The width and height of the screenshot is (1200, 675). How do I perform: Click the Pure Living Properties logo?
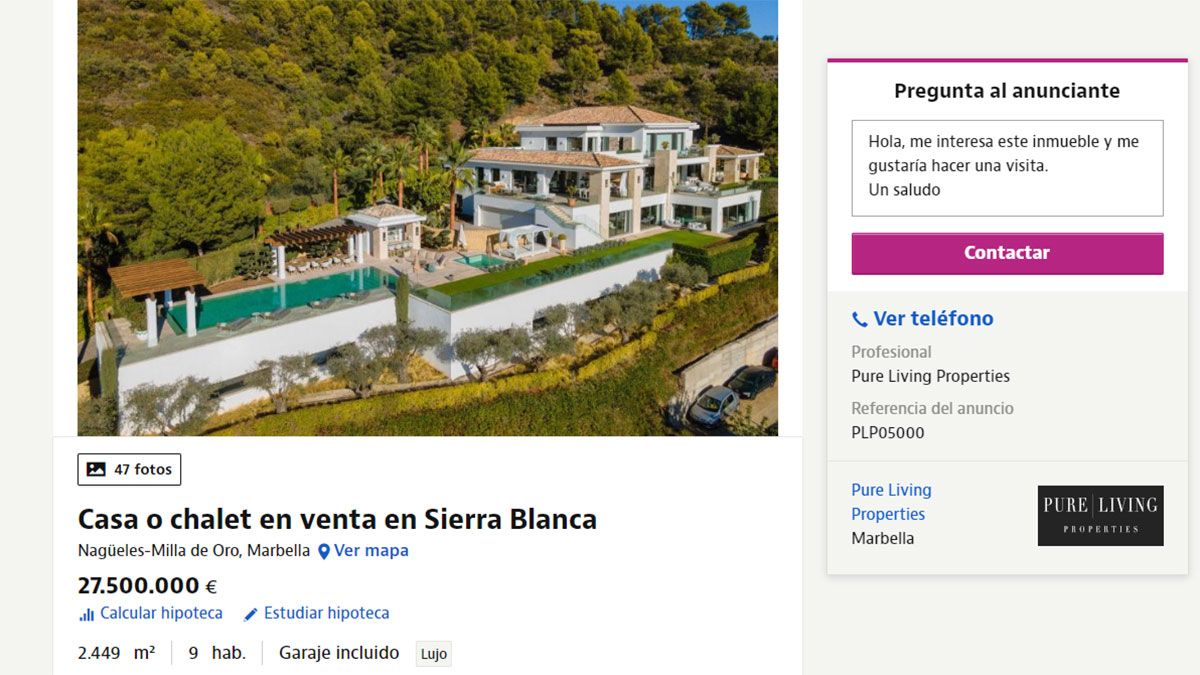point(1100,515)
